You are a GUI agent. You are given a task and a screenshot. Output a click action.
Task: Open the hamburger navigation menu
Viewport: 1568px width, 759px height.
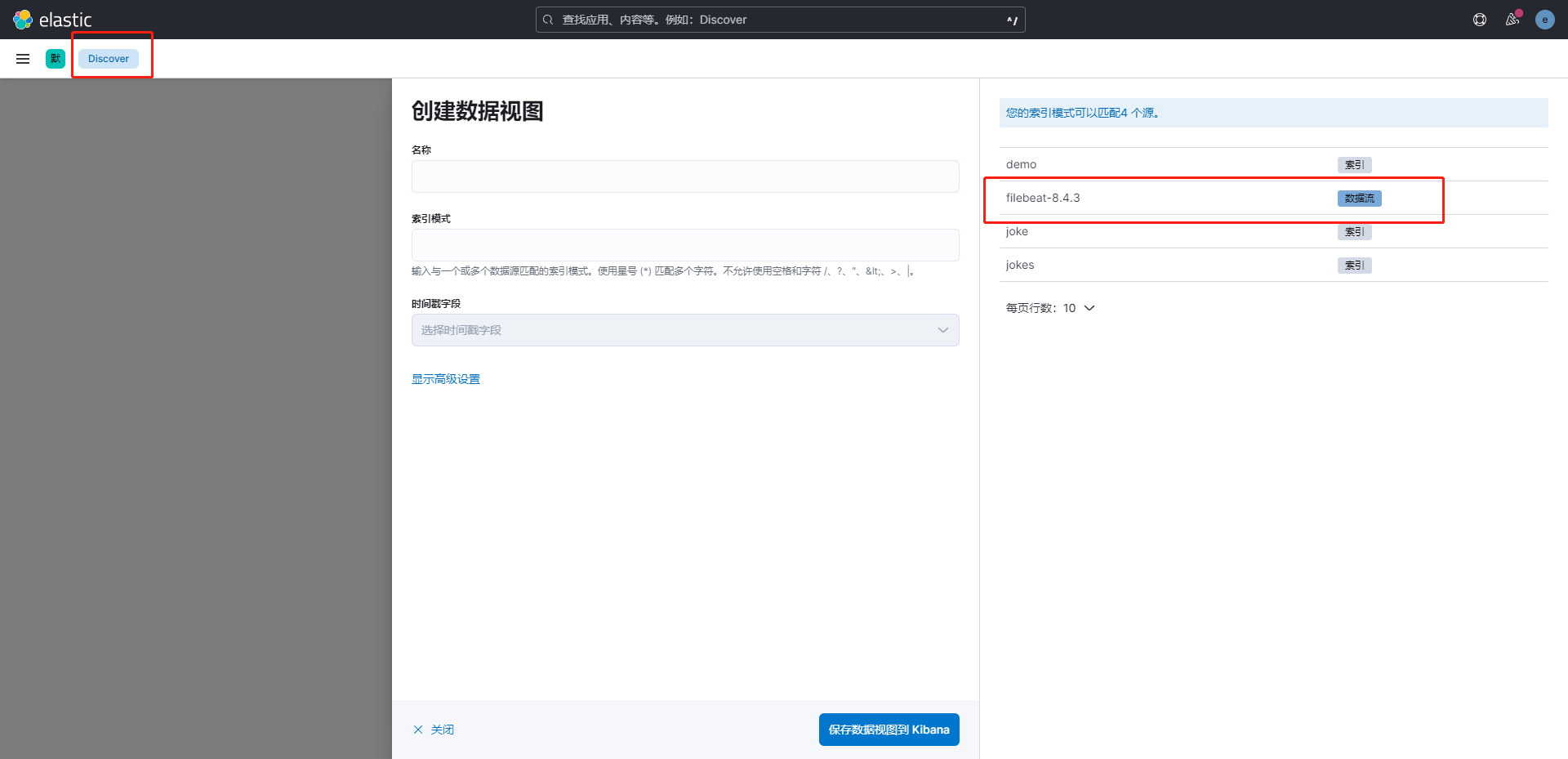pos(23,59)
